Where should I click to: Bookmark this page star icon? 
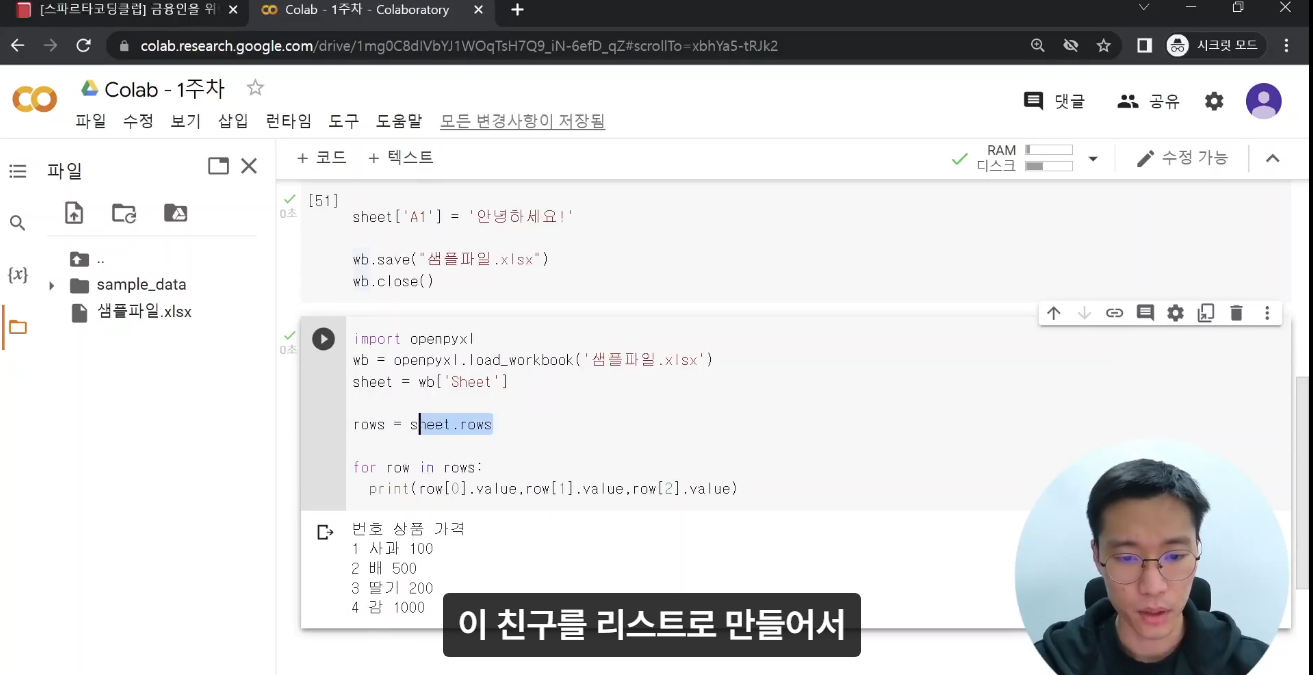coord(1104,46)
